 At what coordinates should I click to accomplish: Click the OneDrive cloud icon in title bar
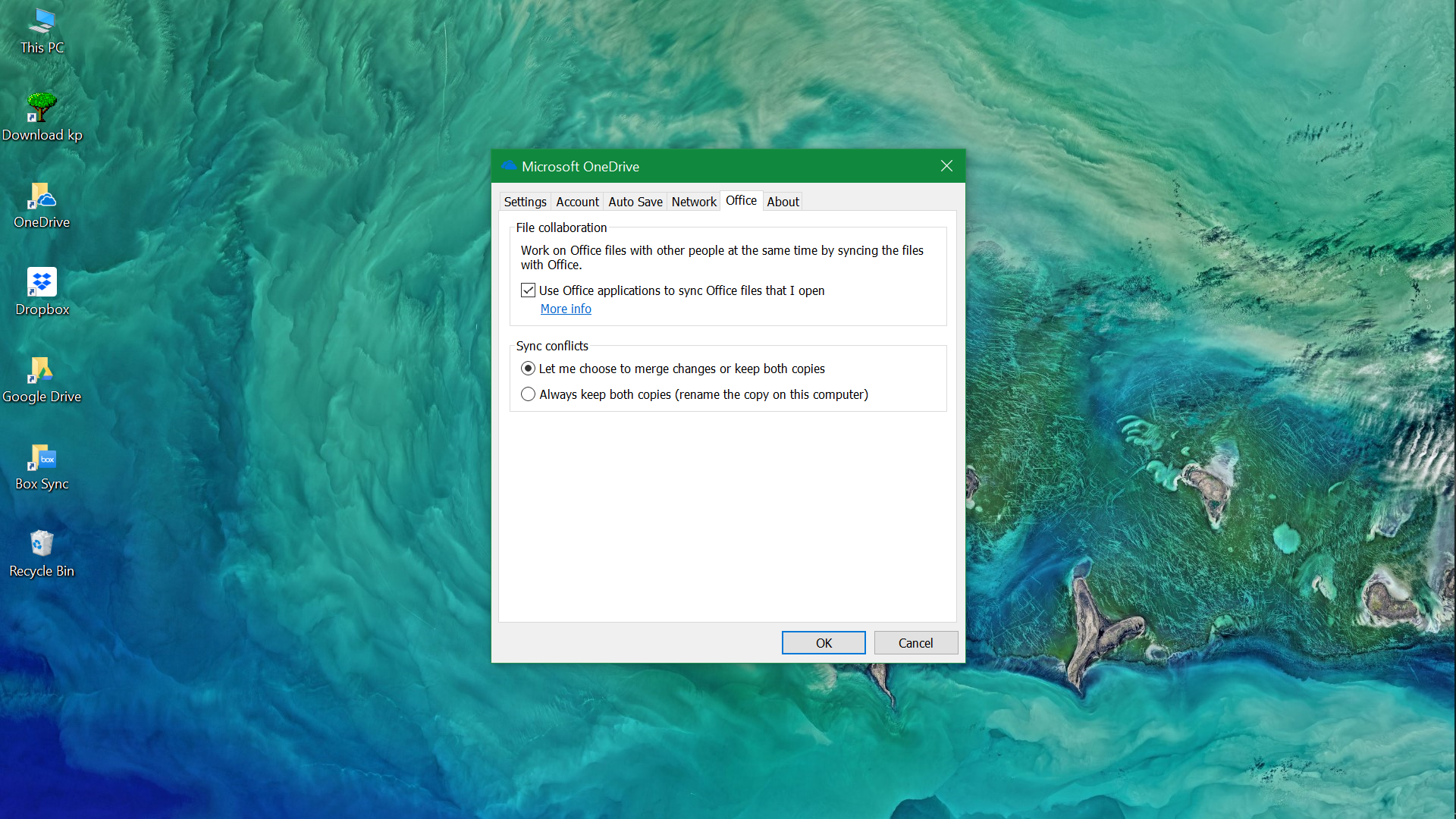[x=509, y=166]
